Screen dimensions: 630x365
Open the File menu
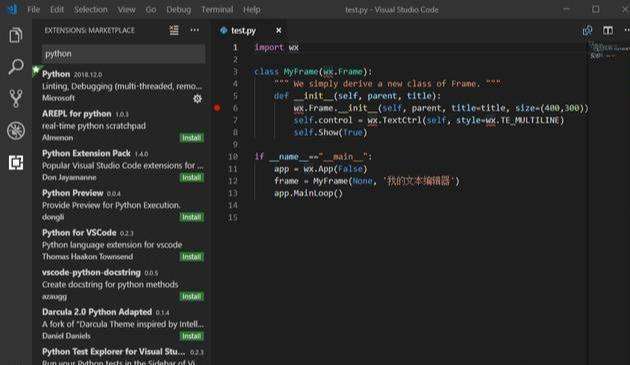click(34, 10)
